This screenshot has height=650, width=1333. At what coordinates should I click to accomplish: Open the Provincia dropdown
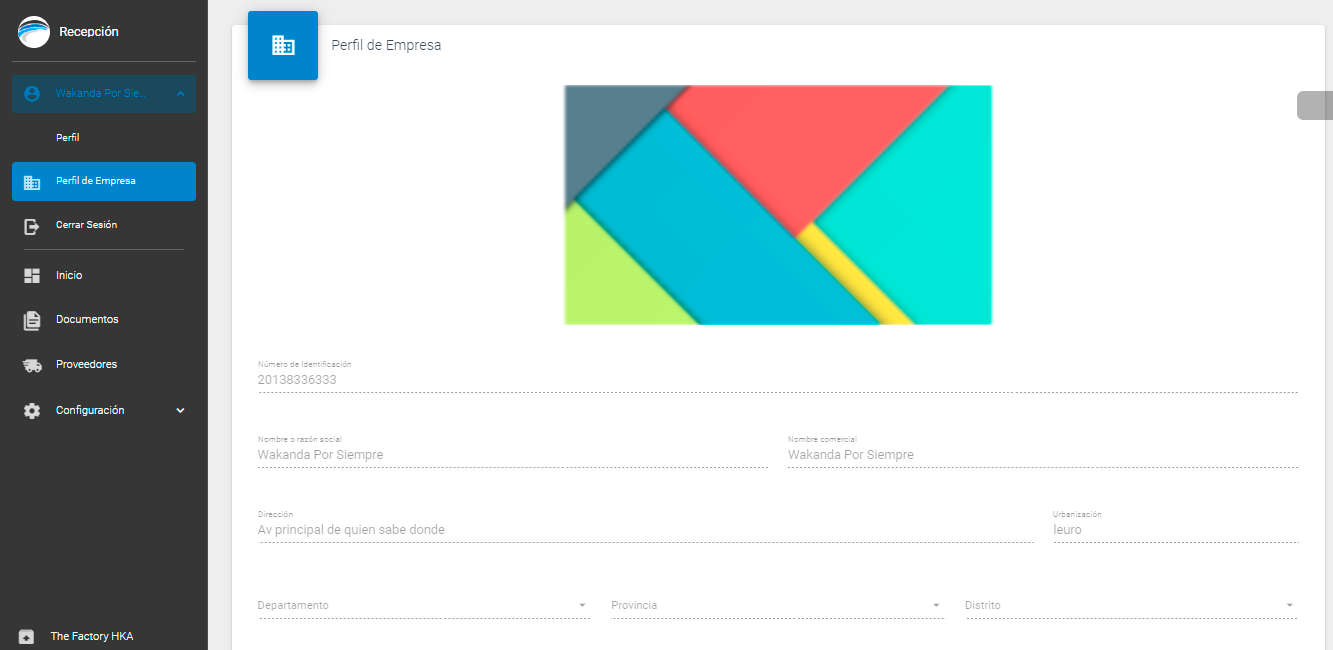(x=777, y=606)
